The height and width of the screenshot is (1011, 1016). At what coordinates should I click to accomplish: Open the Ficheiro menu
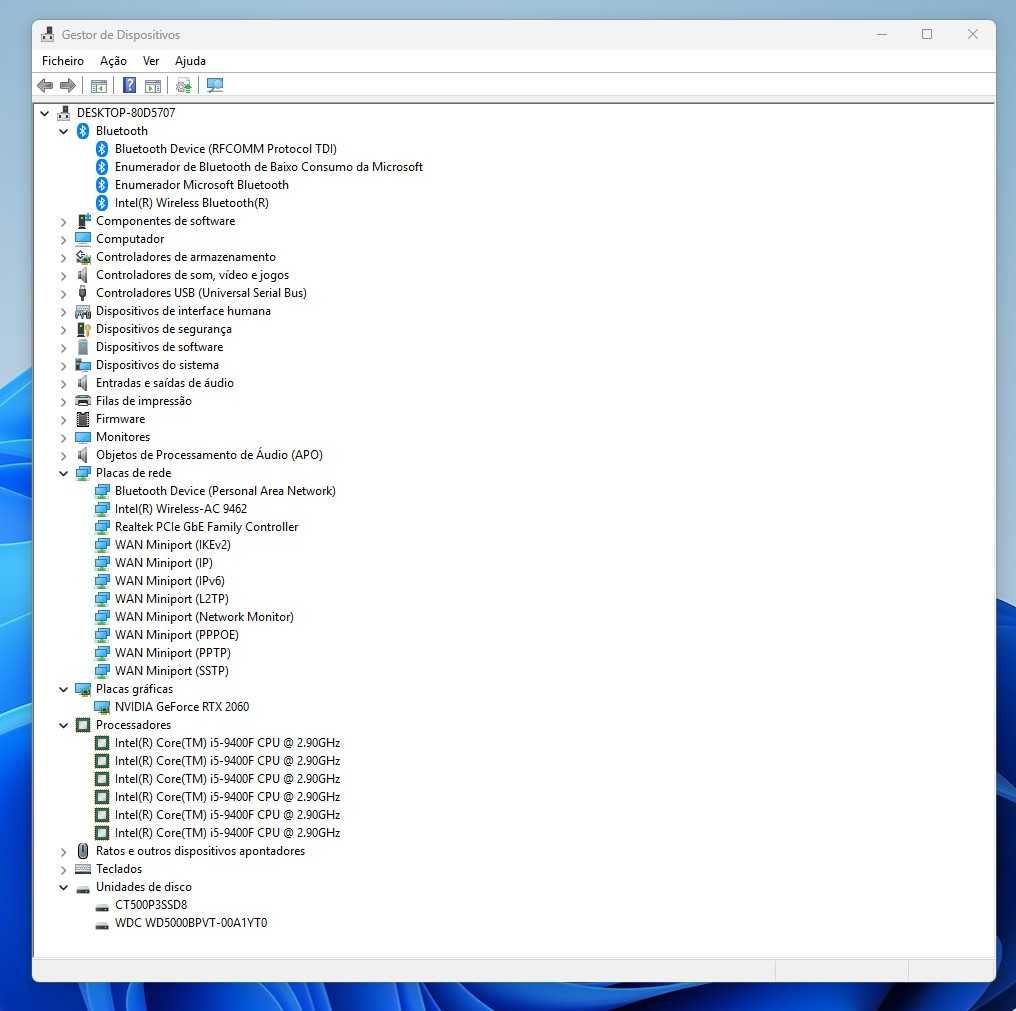point(63,61)
